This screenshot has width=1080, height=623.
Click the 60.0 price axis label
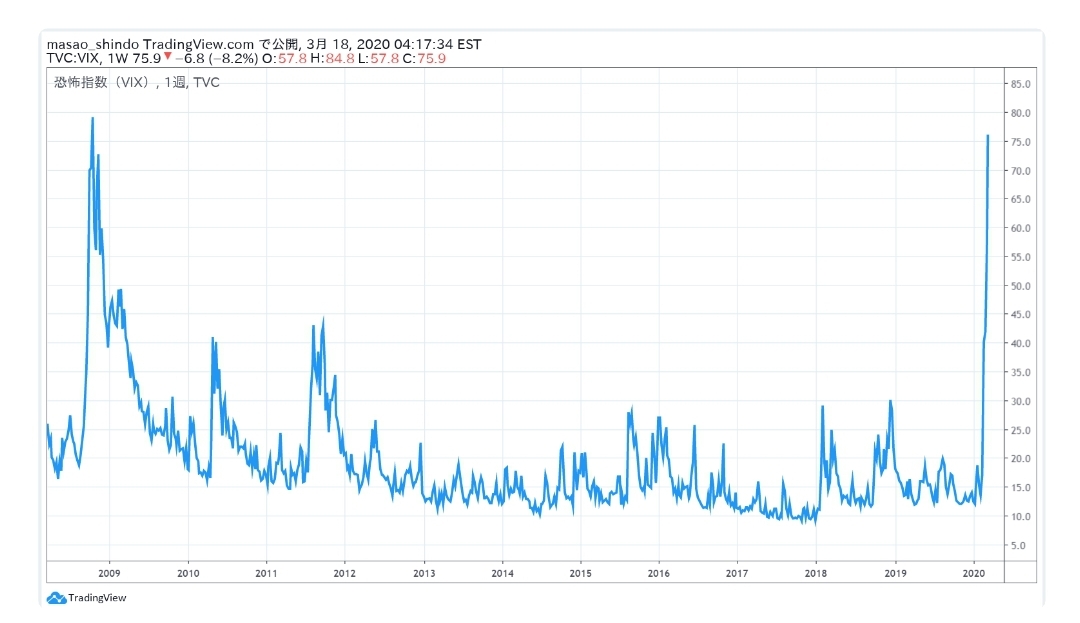point(1020,228)
